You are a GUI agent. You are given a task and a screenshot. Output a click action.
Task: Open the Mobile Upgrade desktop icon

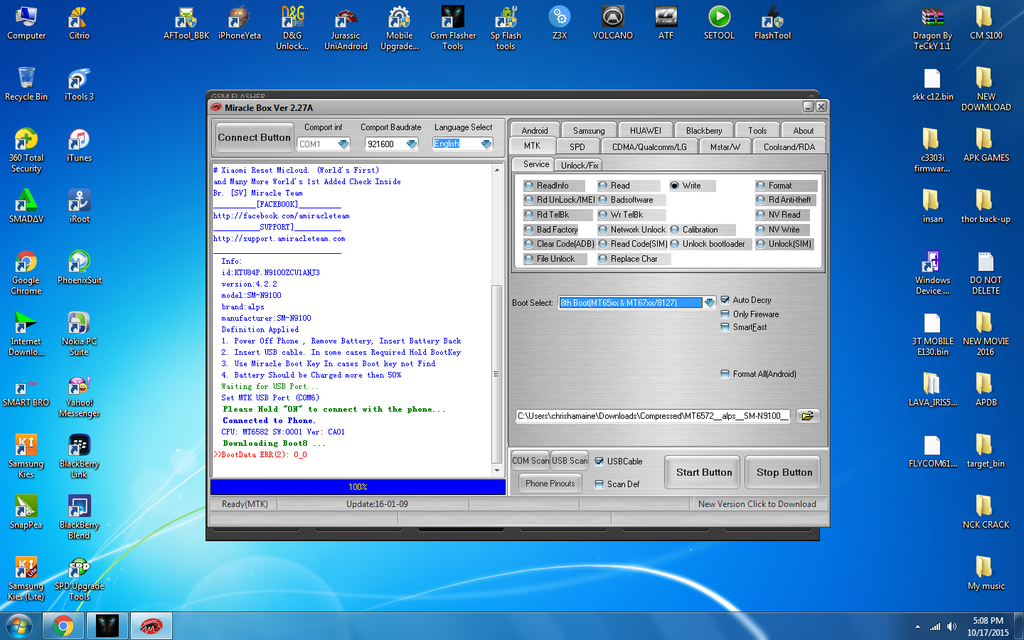click(x=399, y=28)
